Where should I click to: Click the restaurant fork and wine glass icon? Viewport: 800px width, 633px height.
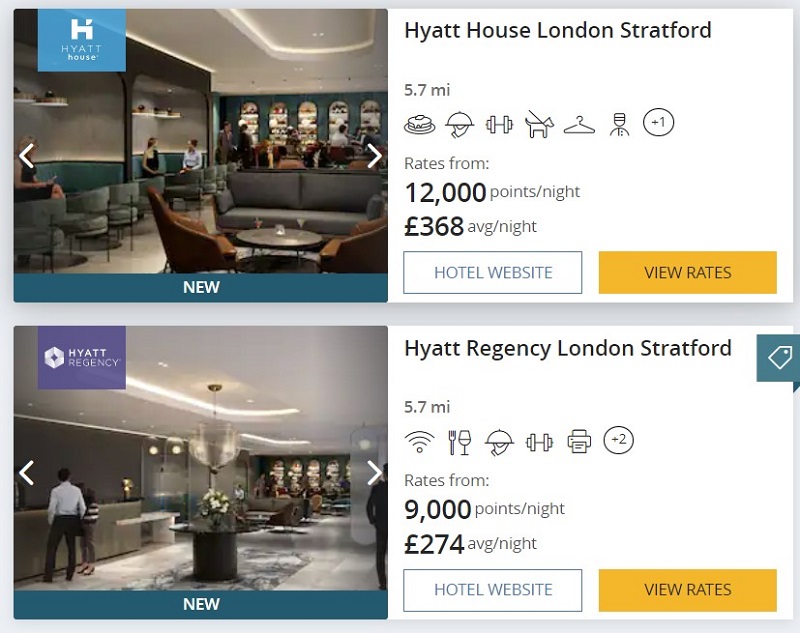click(x=459, y=441)
